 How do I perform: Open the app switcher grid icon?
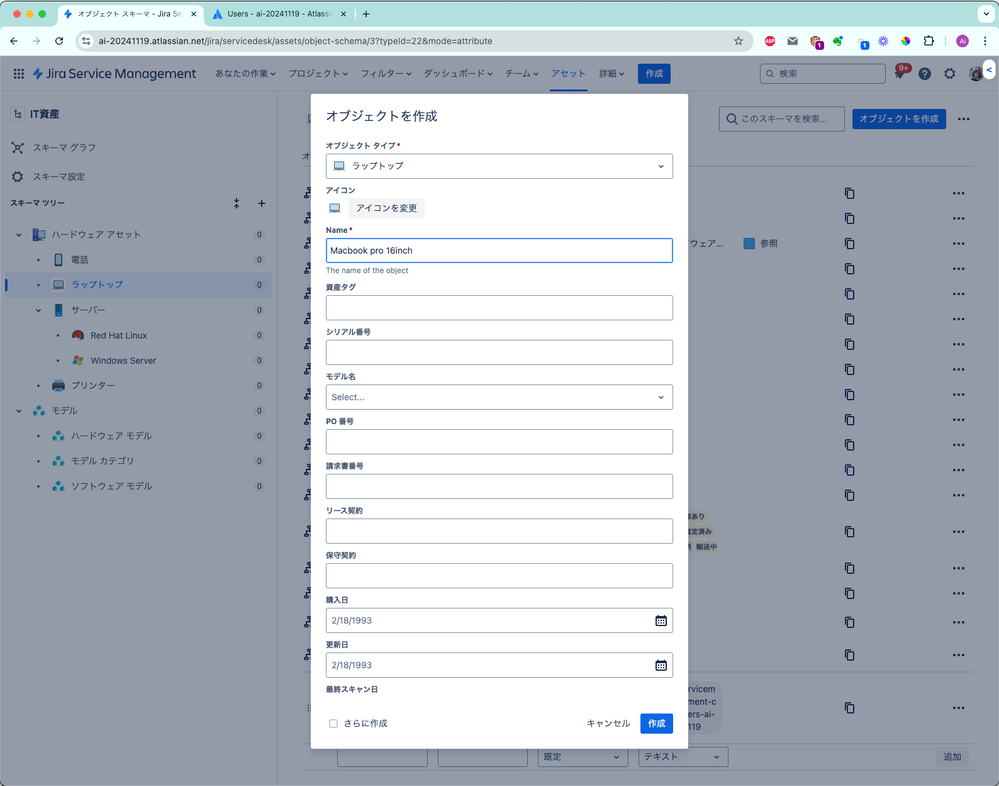[x=18, y=74]
